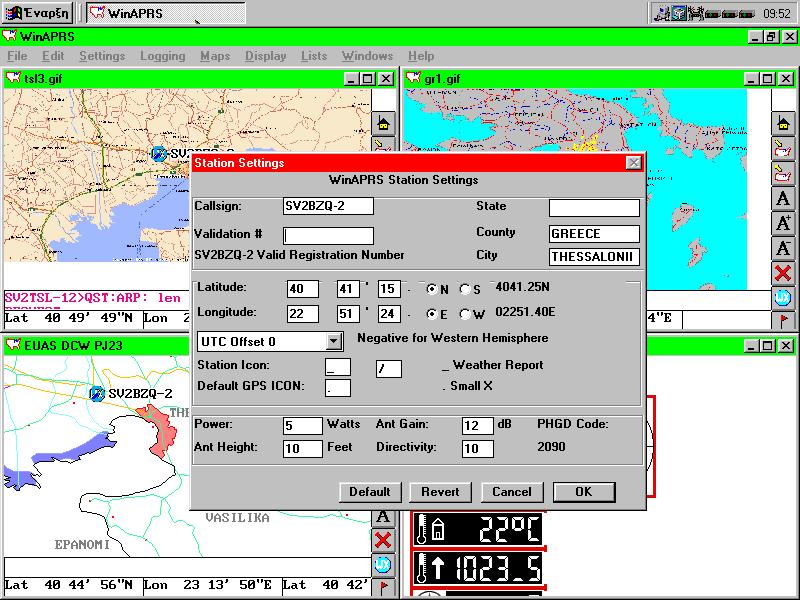Image resolution: width=800 pixels, height=600 pixels.
Task: Open the Display menu
Action: click(x=265, y=56)
